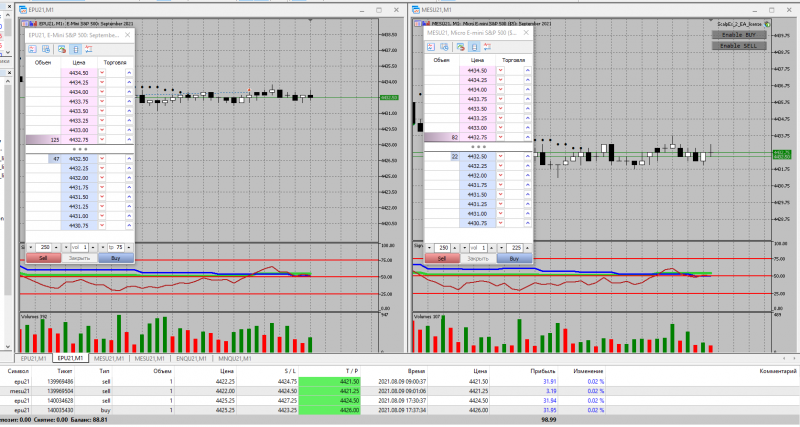Increase vol value in EPU21 panel
The height and width of the screenshot is (427, 800).
(x=93, y=247)
